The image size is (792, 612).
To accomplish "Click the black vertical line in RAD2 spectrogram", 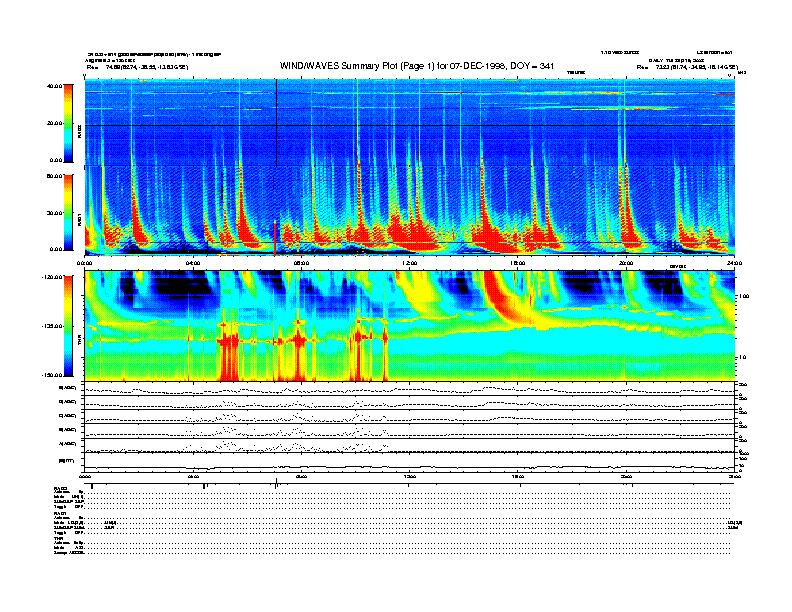I will 276,123.
